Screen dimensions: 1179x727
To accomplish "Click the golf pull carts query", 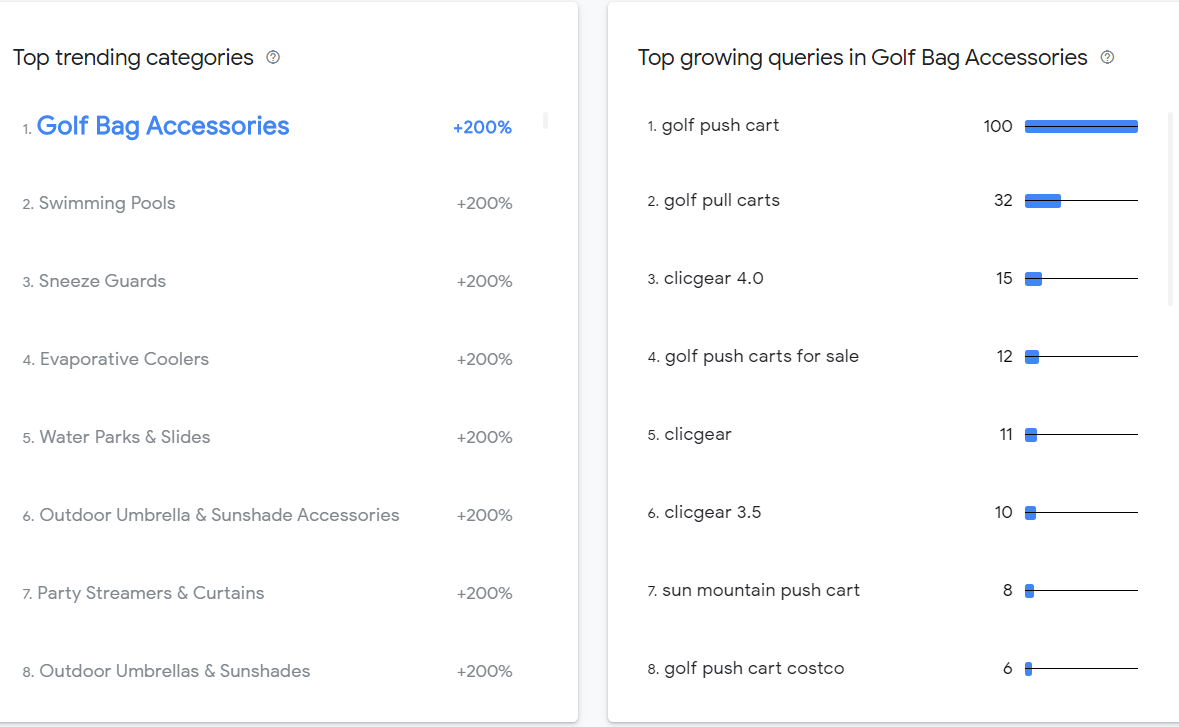I will (x=722, y=201).
